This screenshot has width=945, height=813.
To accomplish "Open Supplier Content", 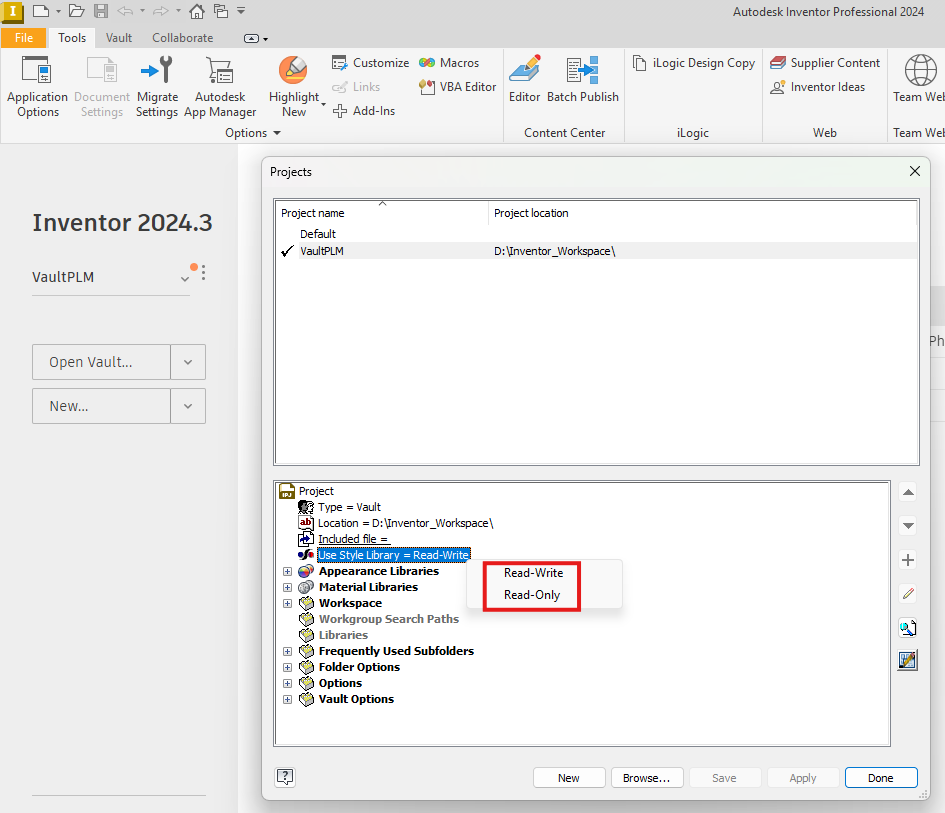I will [x=825, y=63].
